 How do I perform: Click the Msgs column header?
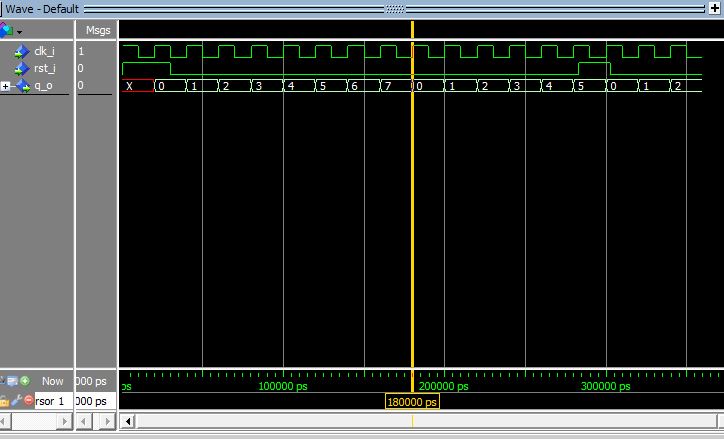point(97,30)
